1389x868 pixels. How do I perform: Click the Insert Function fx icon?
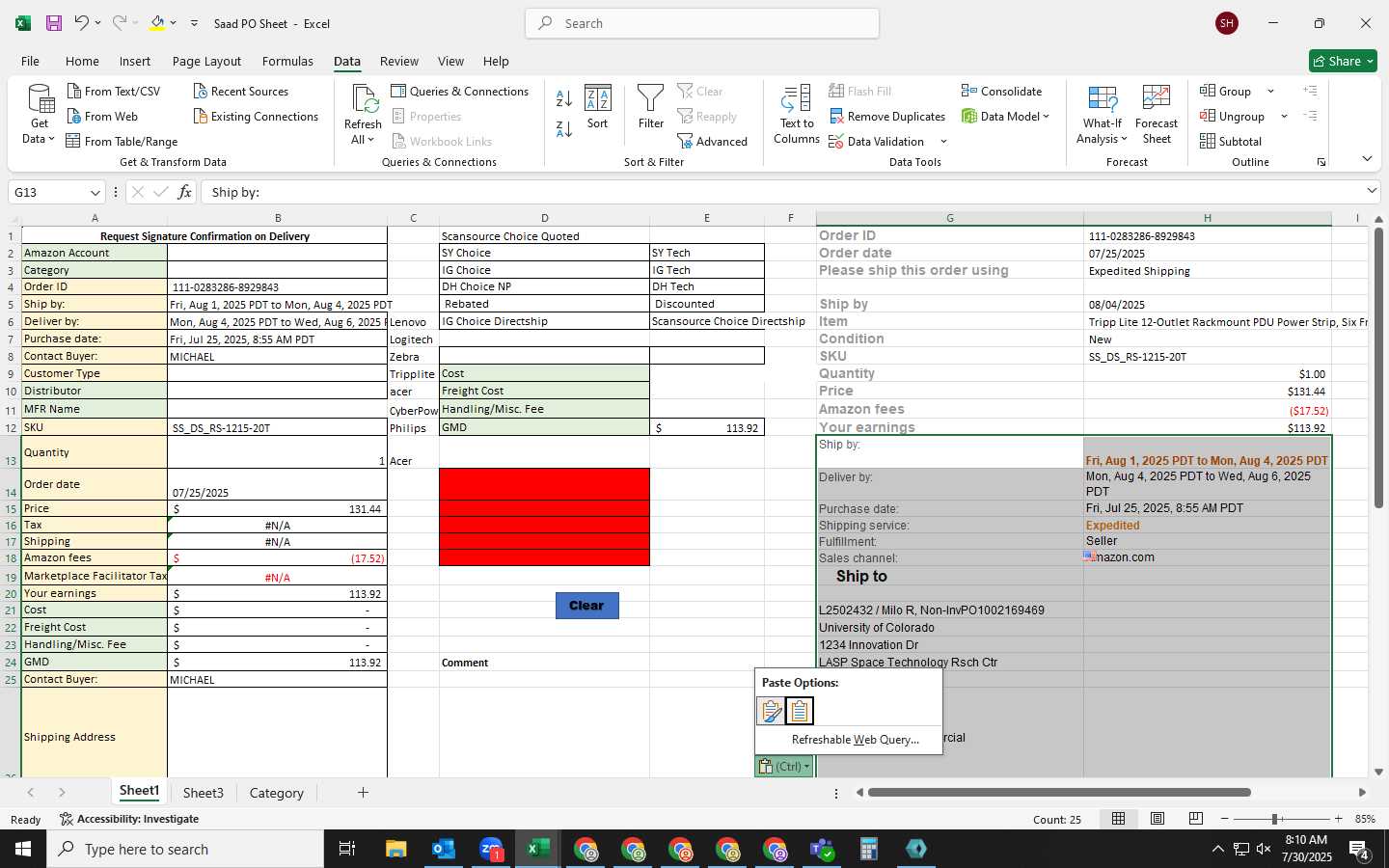point(184,192)
